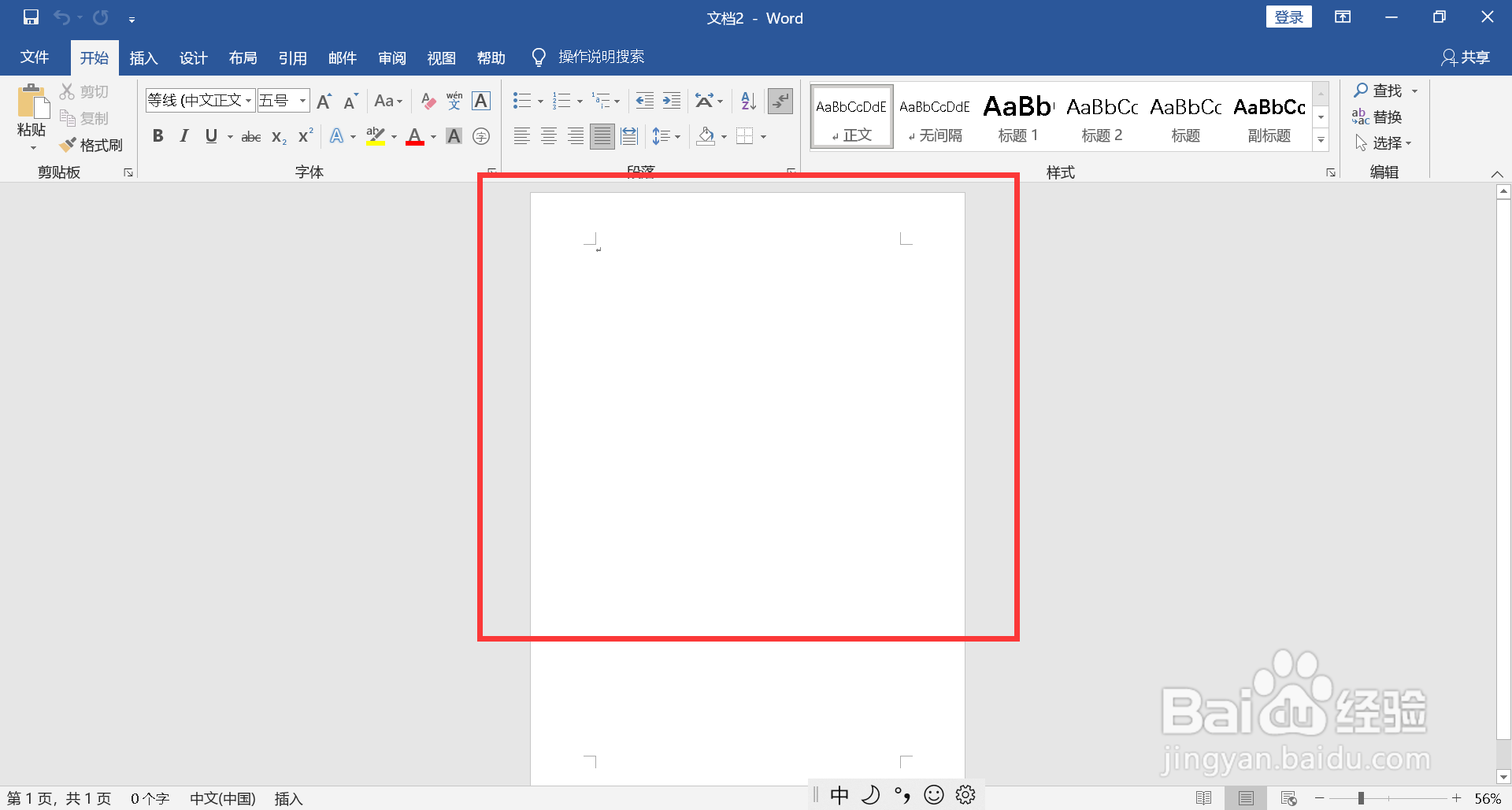Open the numbered list dropdown arrow

(580, 101)
